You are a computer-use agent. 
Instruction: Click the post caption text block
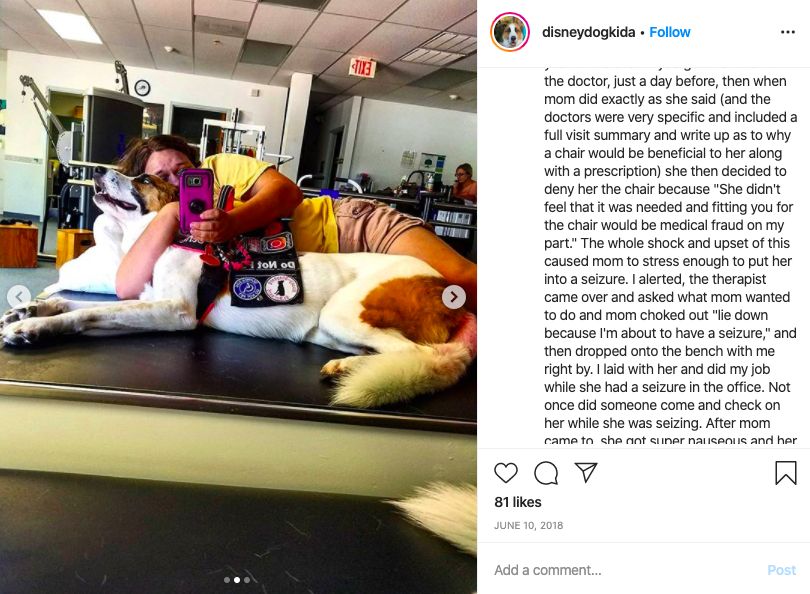(x=671, y=257)
